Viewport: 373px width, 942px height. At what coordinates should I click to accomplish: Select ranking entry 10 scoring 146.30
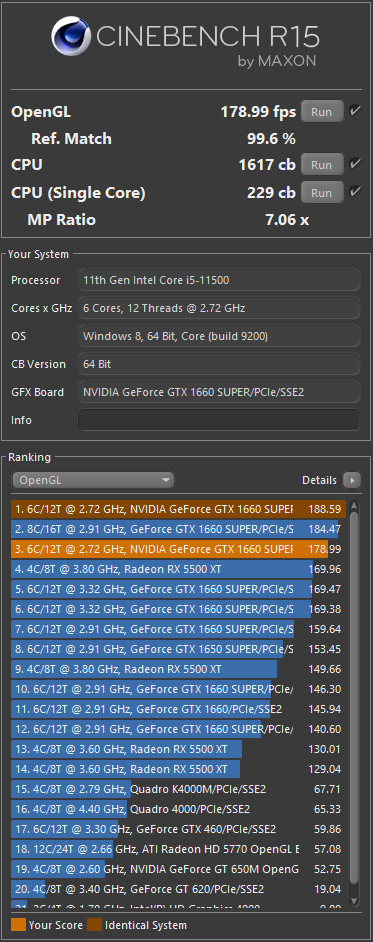click(178, 689)
